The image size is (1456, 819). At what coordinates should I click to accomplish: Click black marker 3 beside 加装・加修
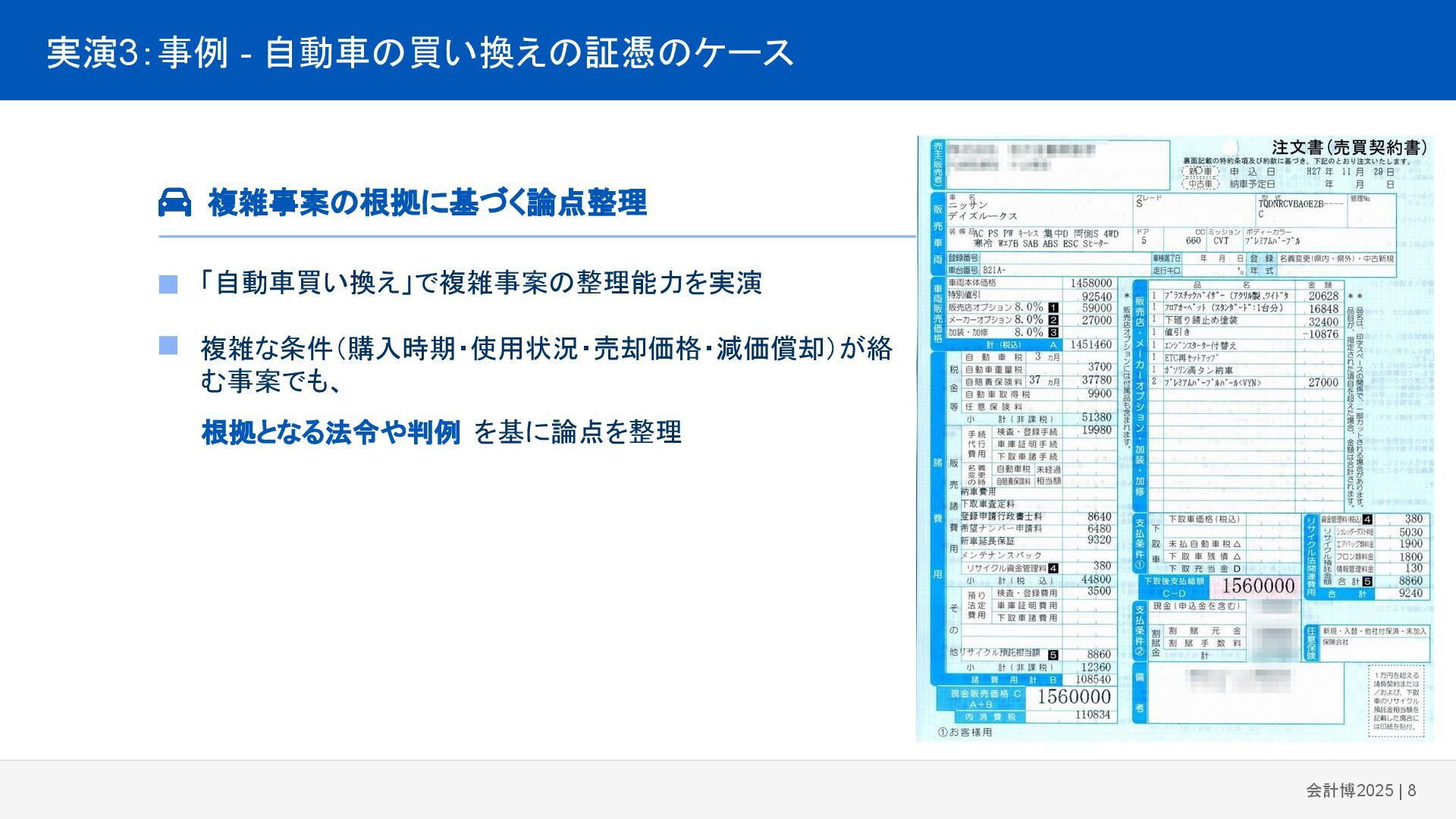(x=1053, y=332)
